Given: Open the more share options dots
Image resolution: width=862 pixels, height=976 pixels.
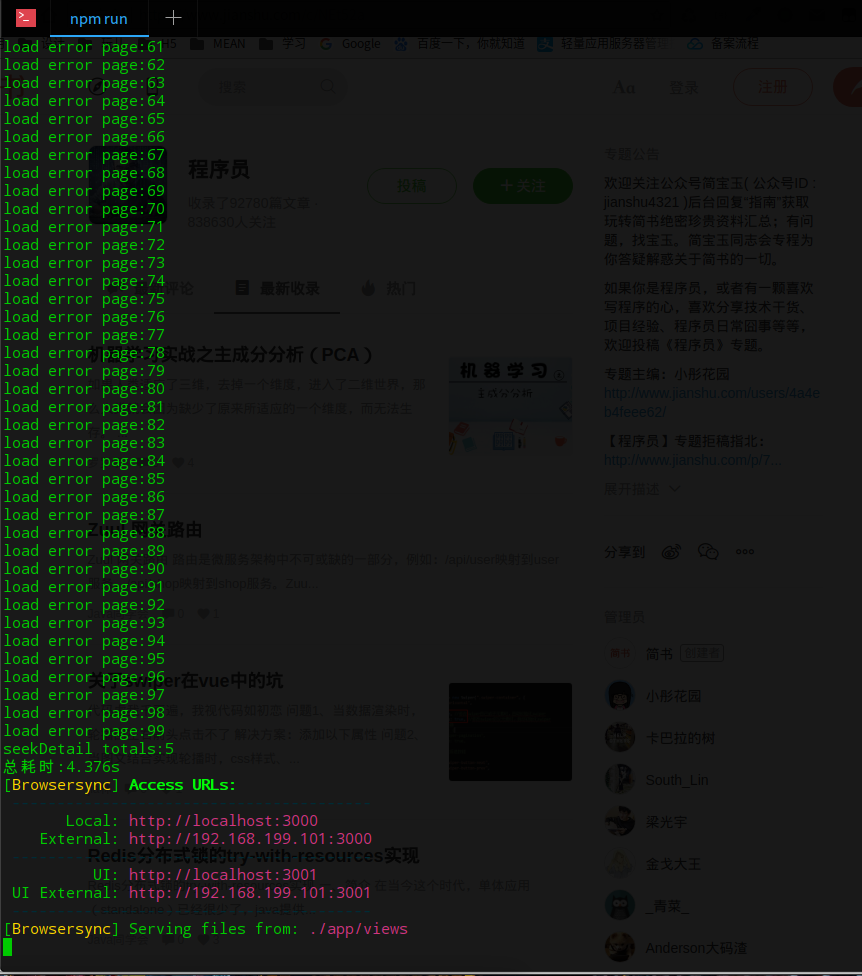Looking at the screenshot, I should coord(744,551).
